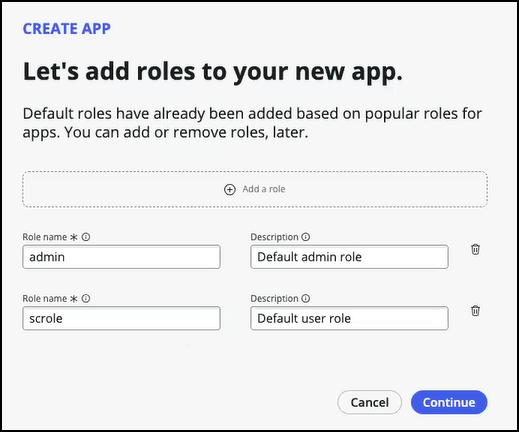Click the Add a role text
The image size is (519, 432).
pos(264,189)
